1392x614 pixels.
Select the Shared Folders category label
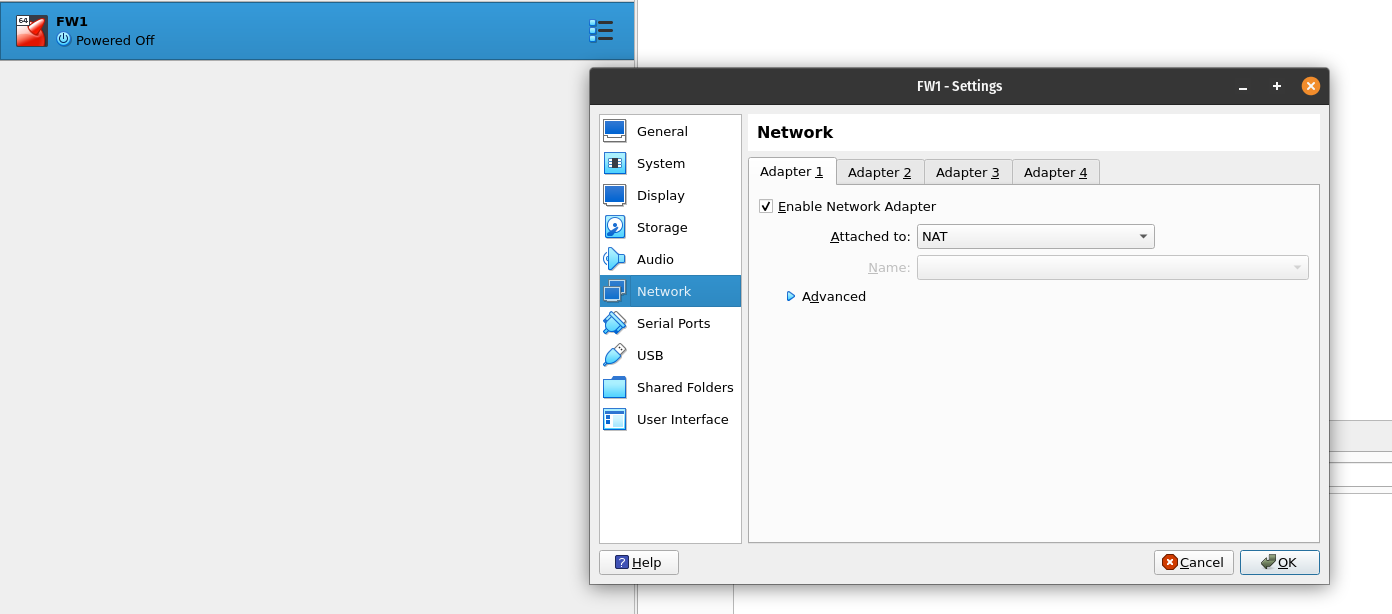point(685,387)
